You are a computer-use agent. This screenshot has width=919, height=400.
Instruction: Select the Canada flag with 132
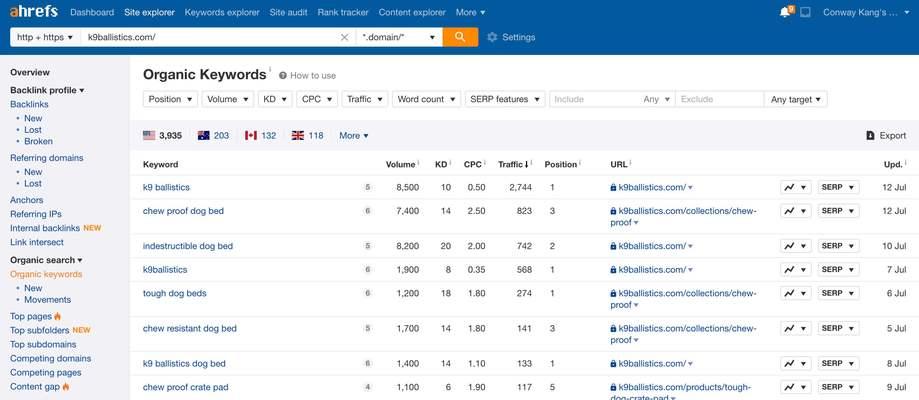coord(260,135)
